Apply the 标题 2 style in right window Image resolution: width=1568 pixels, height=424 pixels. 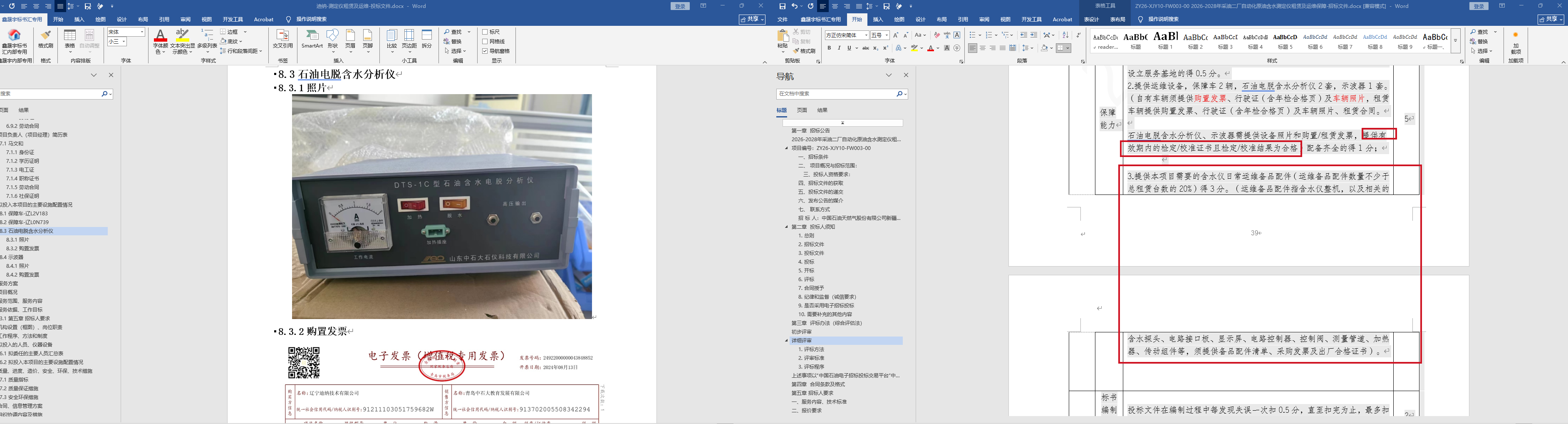(1196, 41)
